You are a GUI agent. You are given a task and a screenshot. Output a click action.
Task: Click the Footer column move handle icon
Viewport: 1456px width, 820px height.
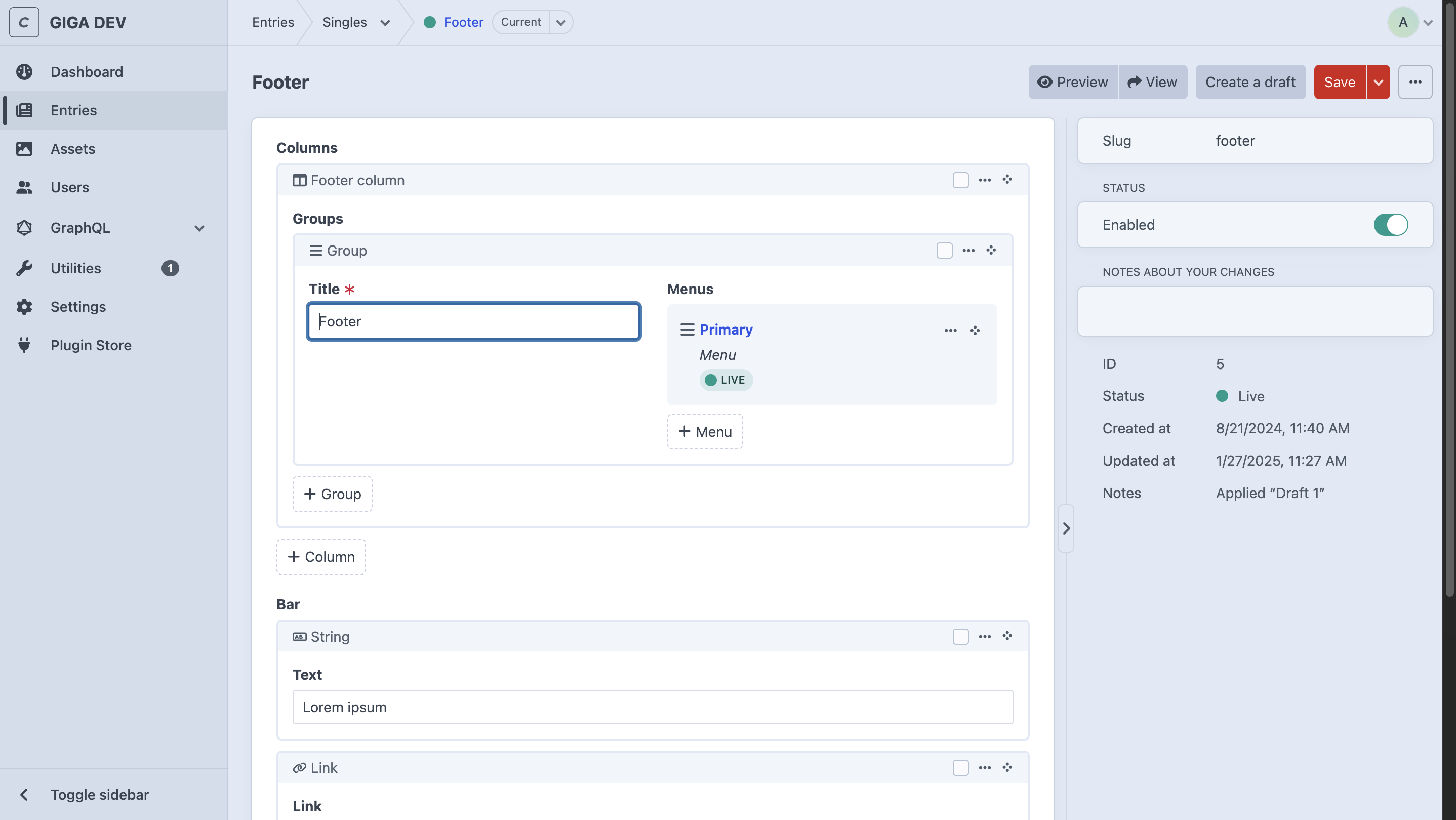pyautogui.click(x=1007, y=180)
